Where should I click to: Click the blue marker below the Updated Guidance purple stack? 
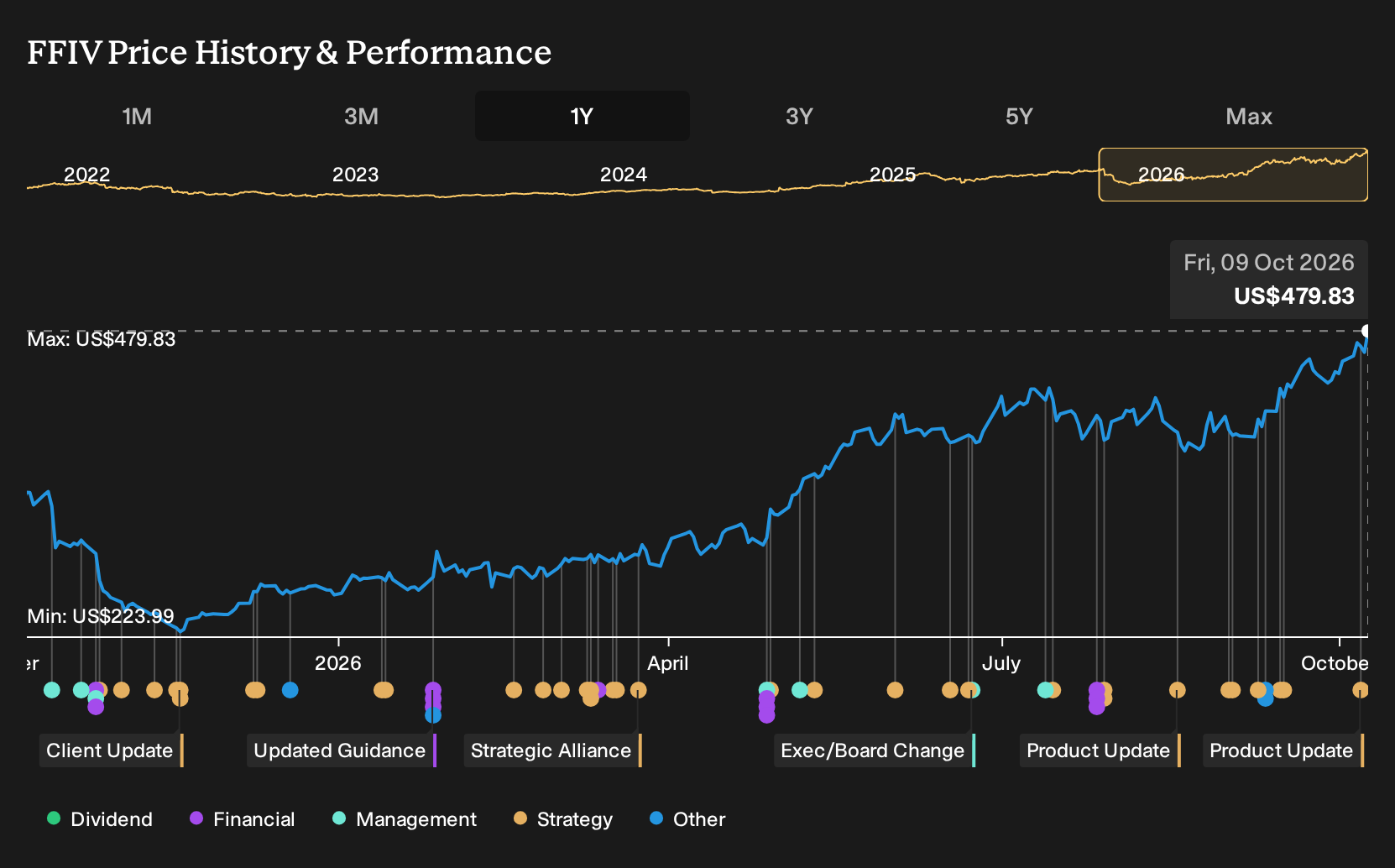(x=432, y=715)
